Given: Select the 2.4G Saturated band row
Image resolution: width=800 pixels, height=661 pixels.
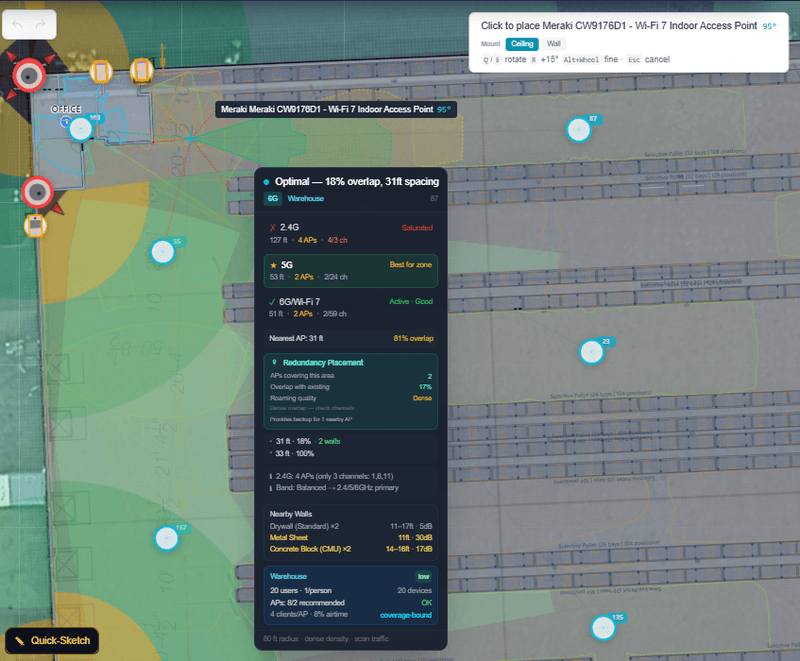Looking at the screenshot, I should pos(351,234).
